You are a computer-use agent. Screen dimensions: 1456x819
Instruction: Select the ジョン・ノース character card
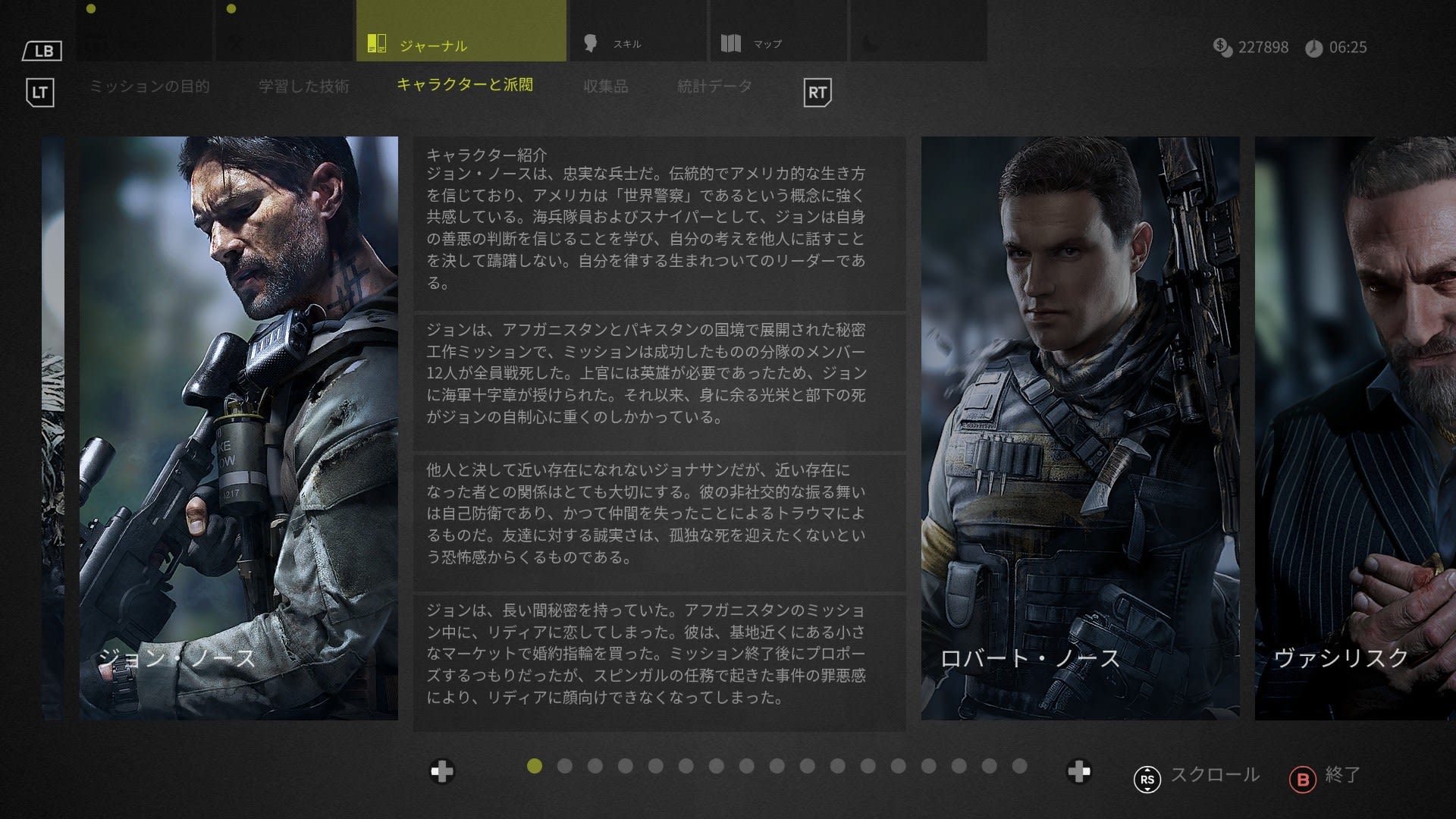(239, 428)
